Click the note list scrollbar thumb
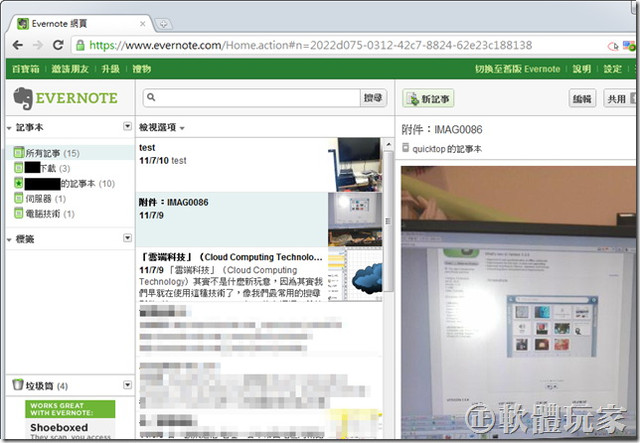640x443 pixels. 389,221
